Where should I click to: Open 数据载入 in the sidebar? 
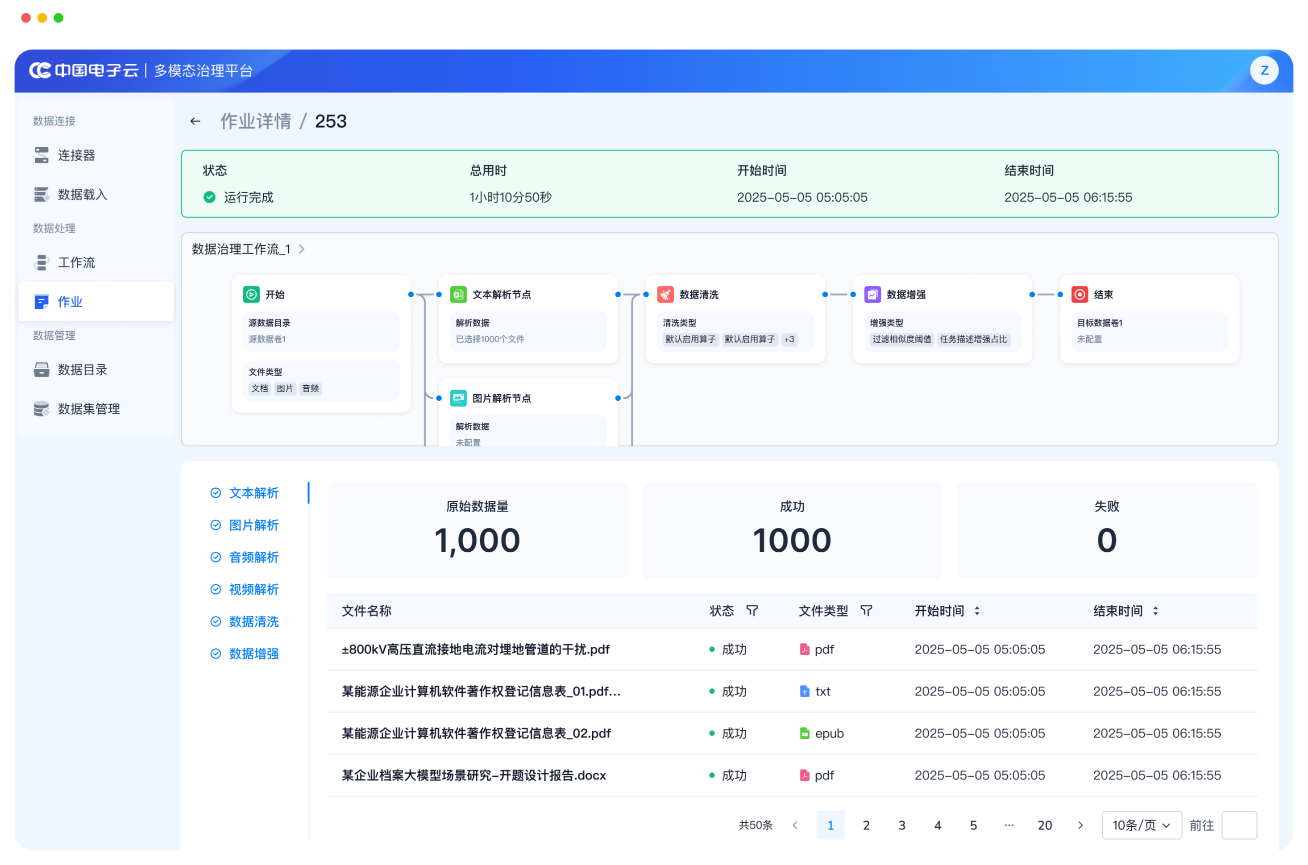point(82,195)
